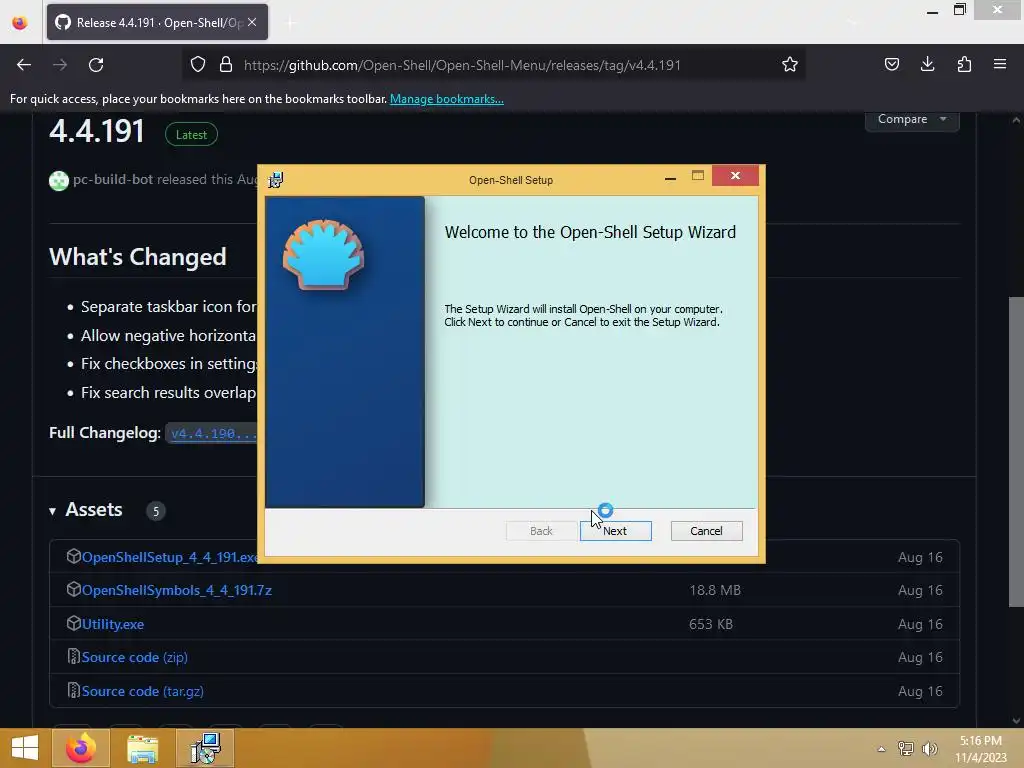Viewport: 1024px width, 768px height.
Task: Open the pc-build-bot profile link
Action: point(113,180)
